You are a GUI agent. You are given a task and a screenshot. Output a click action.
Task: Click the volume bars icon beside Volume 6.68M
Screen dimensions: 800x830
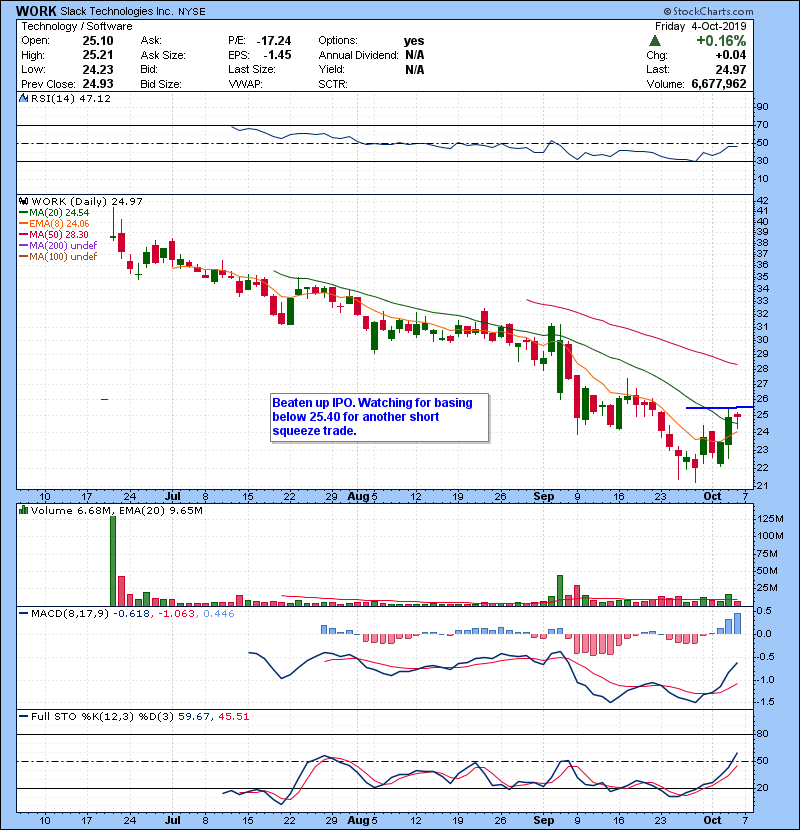click(23, 510)
